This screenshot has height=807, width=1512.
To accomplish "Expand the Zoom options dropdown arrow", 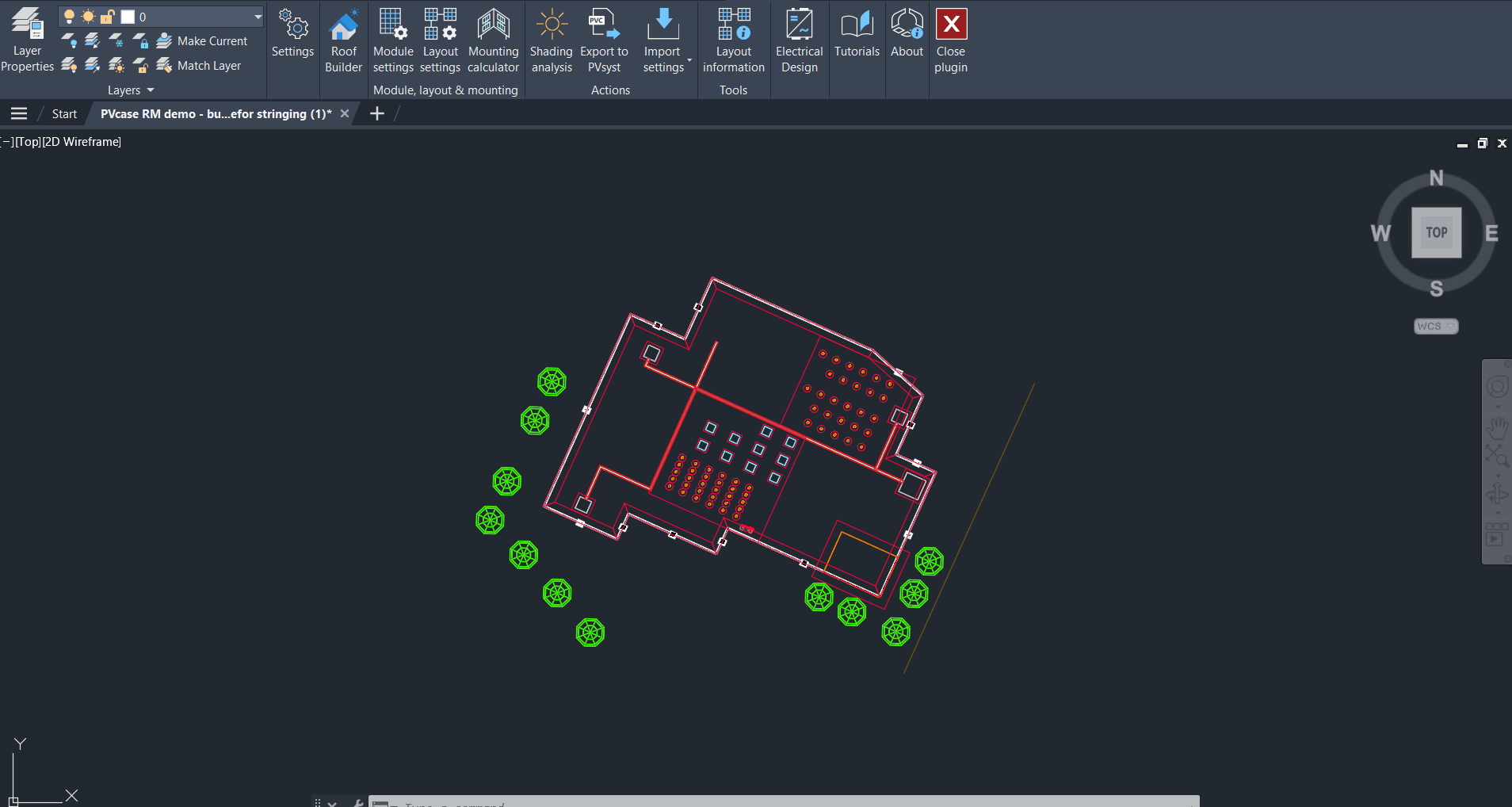I will [x=1498, y=475].
